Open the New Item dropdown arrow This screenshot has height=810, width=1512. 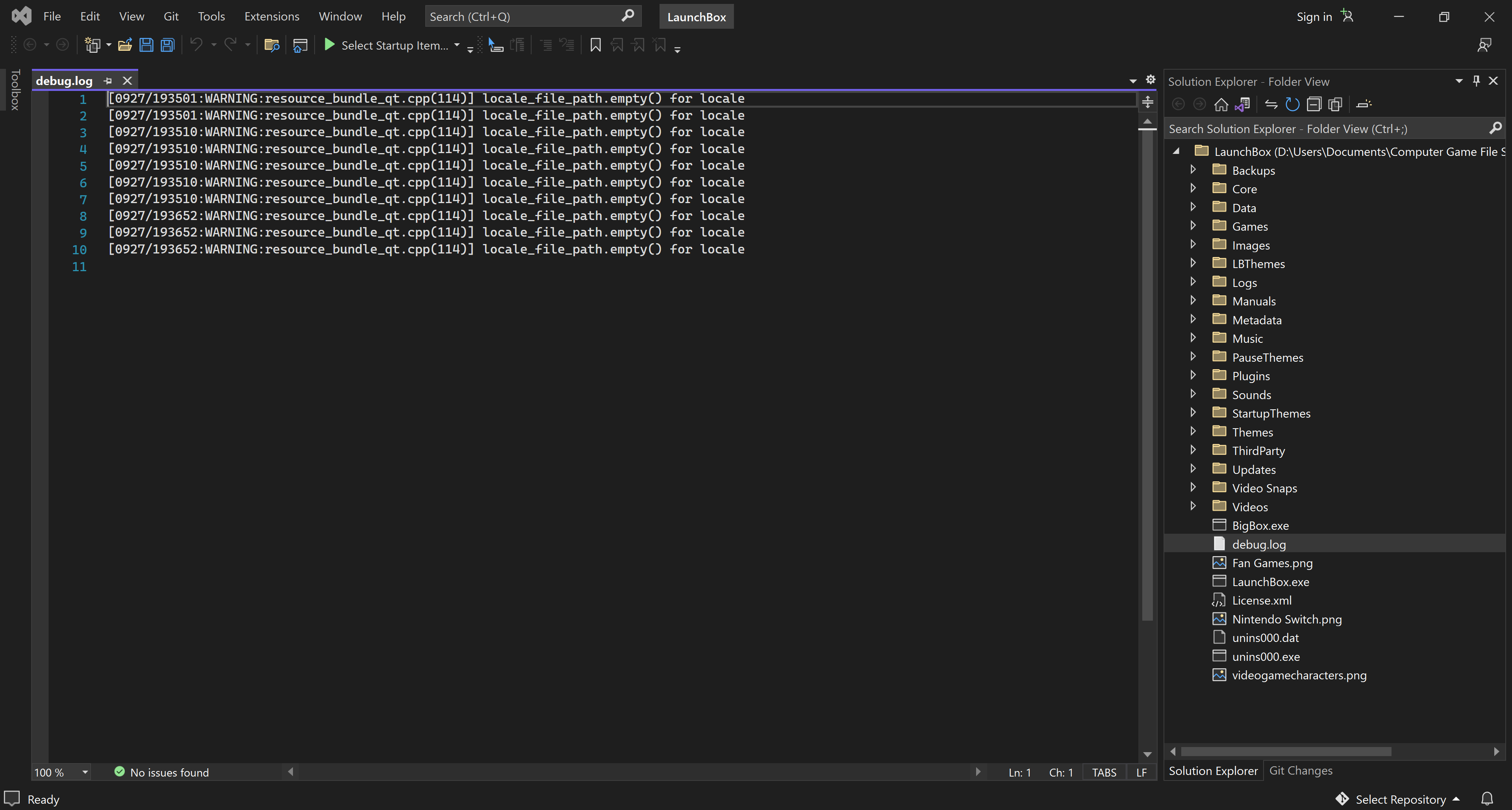click(109, 45)
